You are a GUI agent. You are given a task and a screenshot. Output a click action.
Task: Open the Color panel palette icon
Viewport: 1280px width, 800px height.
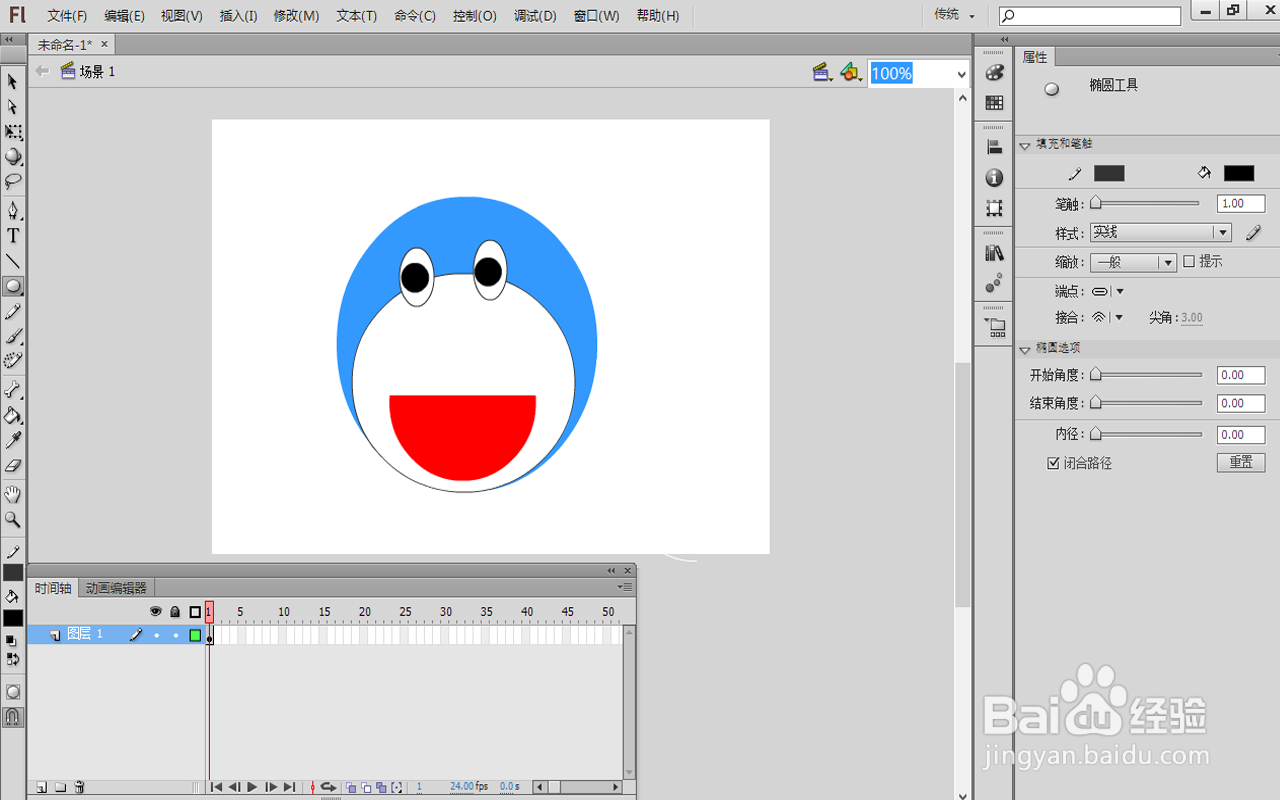pos(994,73)
